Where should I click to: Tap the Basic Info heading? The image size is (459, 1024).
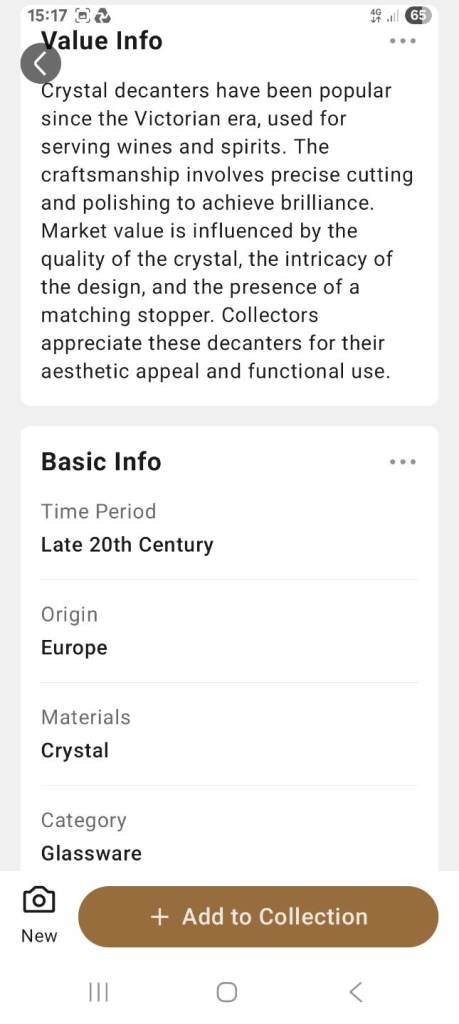pyautogui.click(x=101, y=461)
